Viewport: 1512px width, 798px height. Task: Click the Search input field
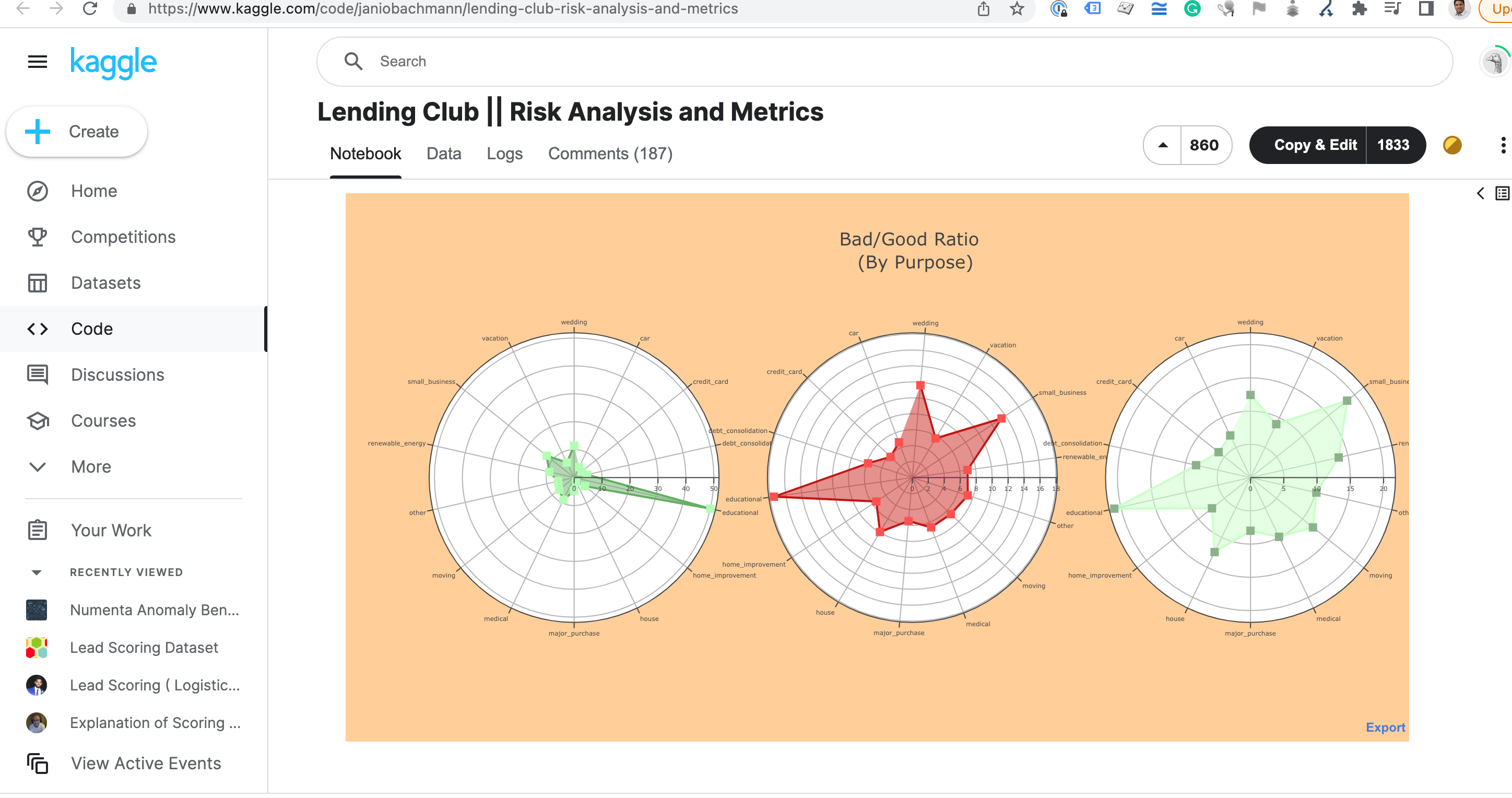tap(880, 62)
